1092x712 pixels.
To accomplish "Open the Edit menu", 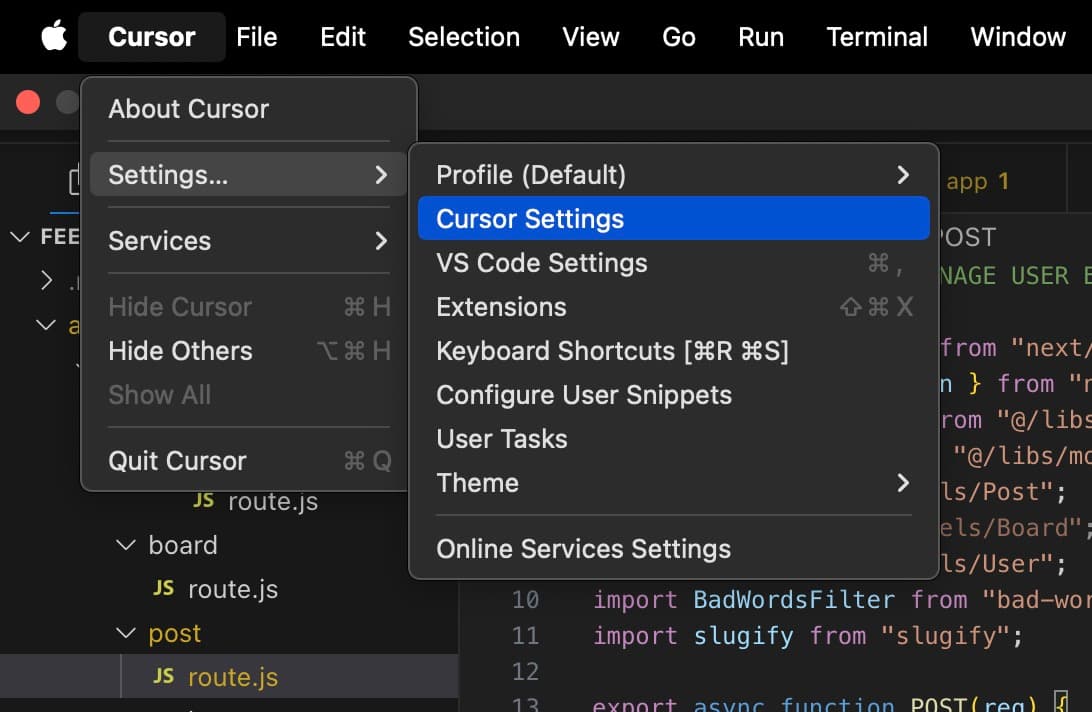I will pyautogui.click(x=343, y=37).
